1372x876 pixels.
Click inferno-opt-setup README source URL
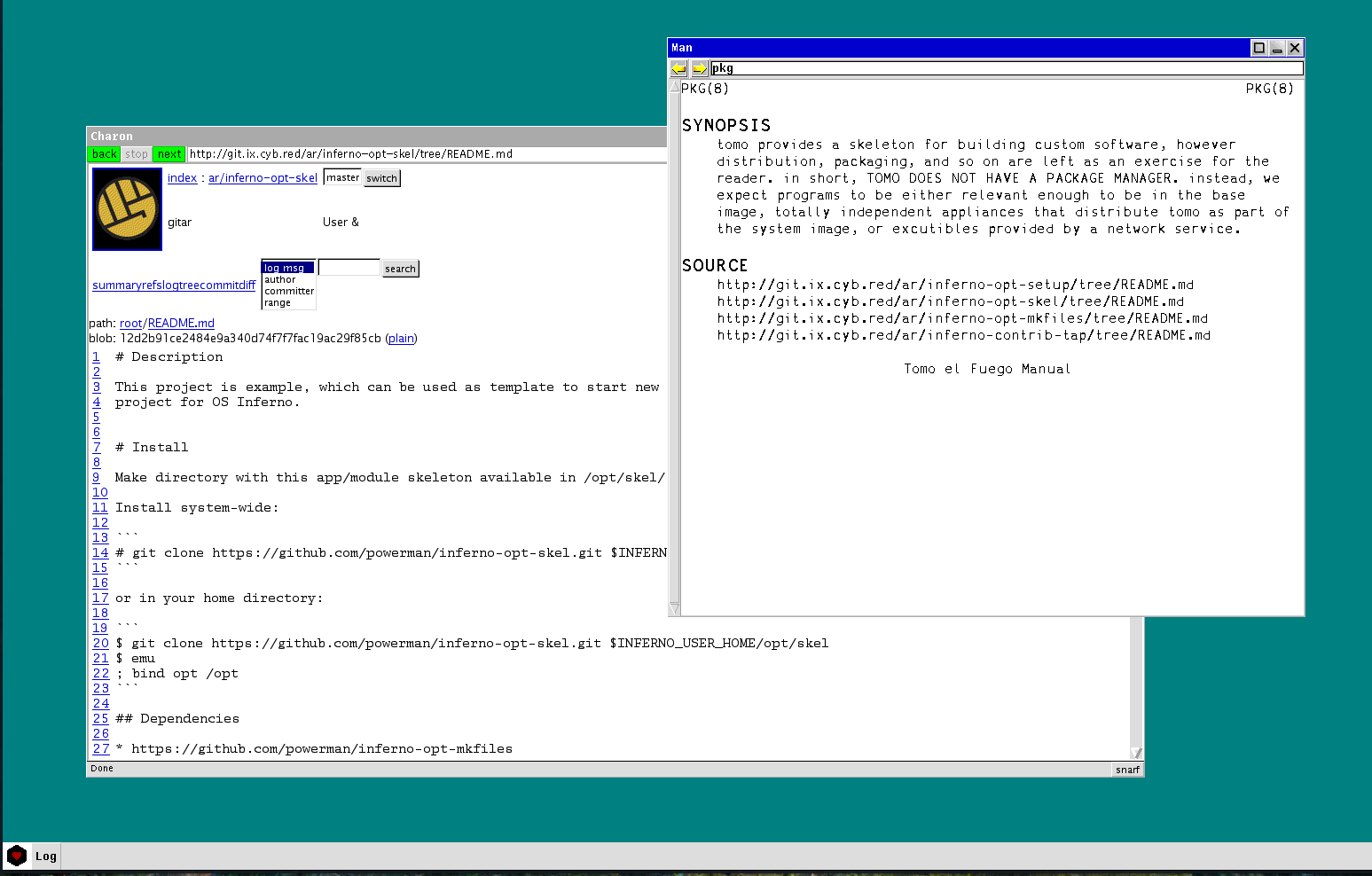[955, 285]
